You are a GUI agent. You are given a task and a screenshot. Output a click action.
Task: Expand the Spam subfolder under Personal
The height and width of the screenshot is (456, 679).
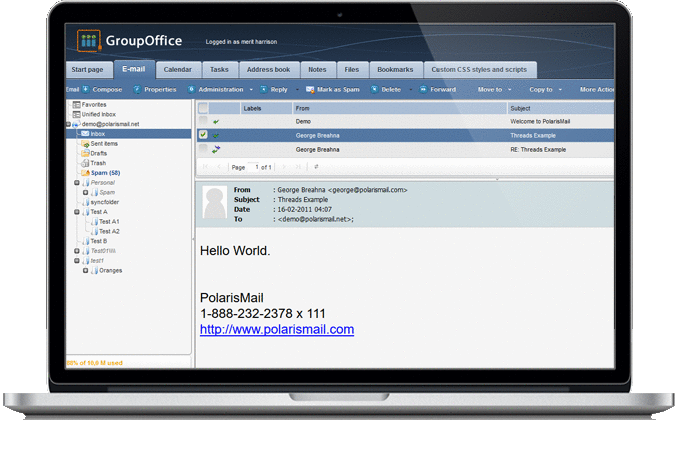[85, 193]
